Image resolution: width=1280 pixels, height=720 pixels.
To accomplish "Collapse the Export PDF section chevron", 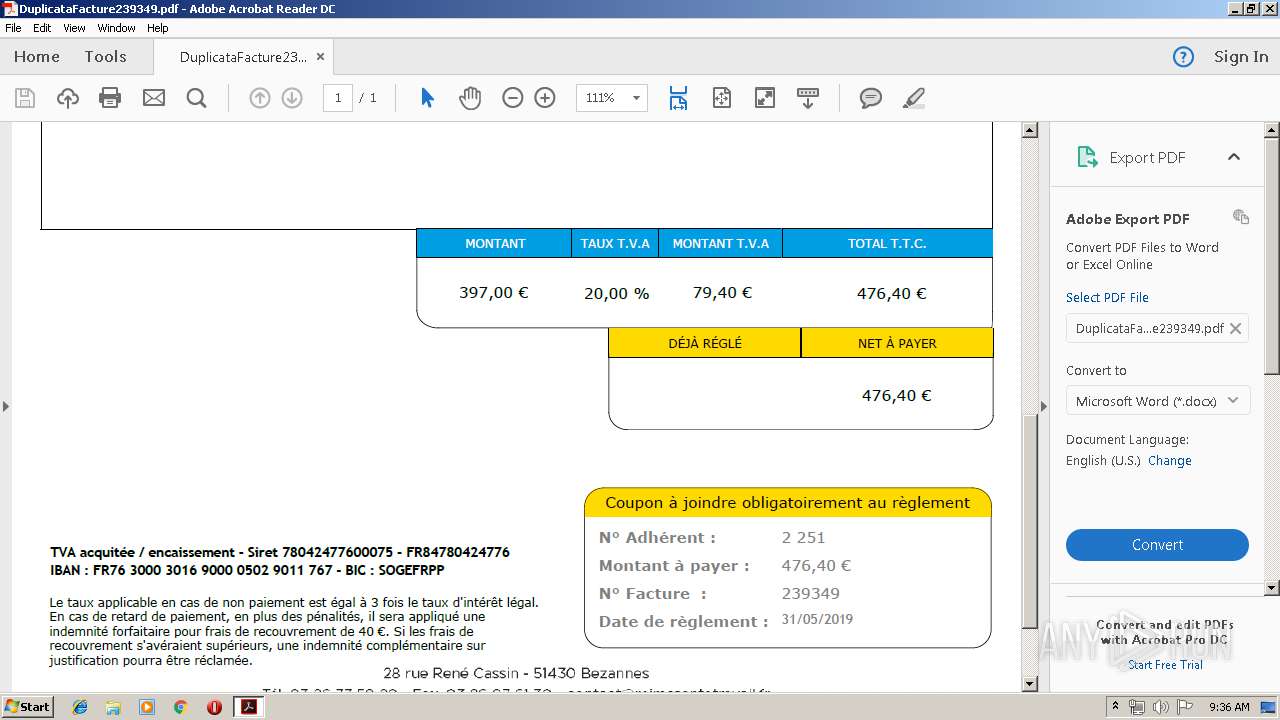I will click(1233, 157).
